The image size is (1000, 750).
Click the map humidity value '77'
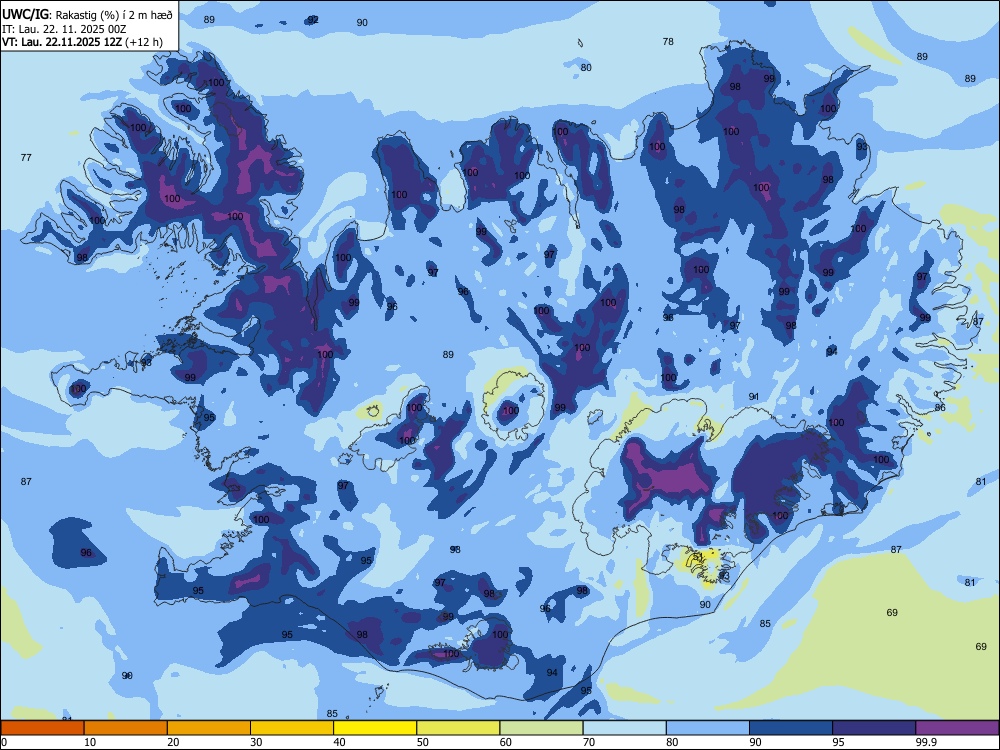point(26,158)
